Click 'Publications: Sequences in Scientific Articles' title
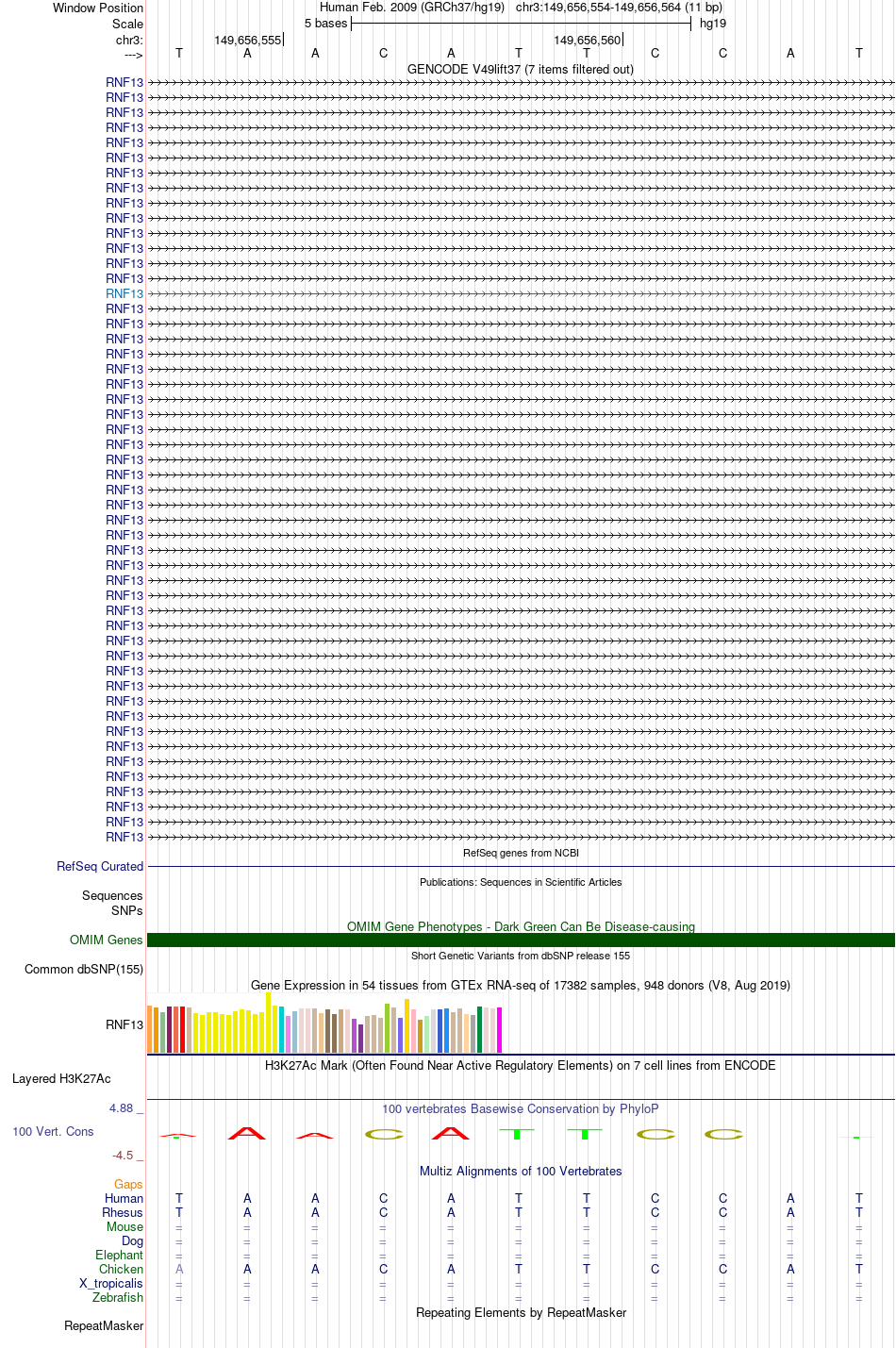Viewport: 896px width, 1348px height. [521, 882]
